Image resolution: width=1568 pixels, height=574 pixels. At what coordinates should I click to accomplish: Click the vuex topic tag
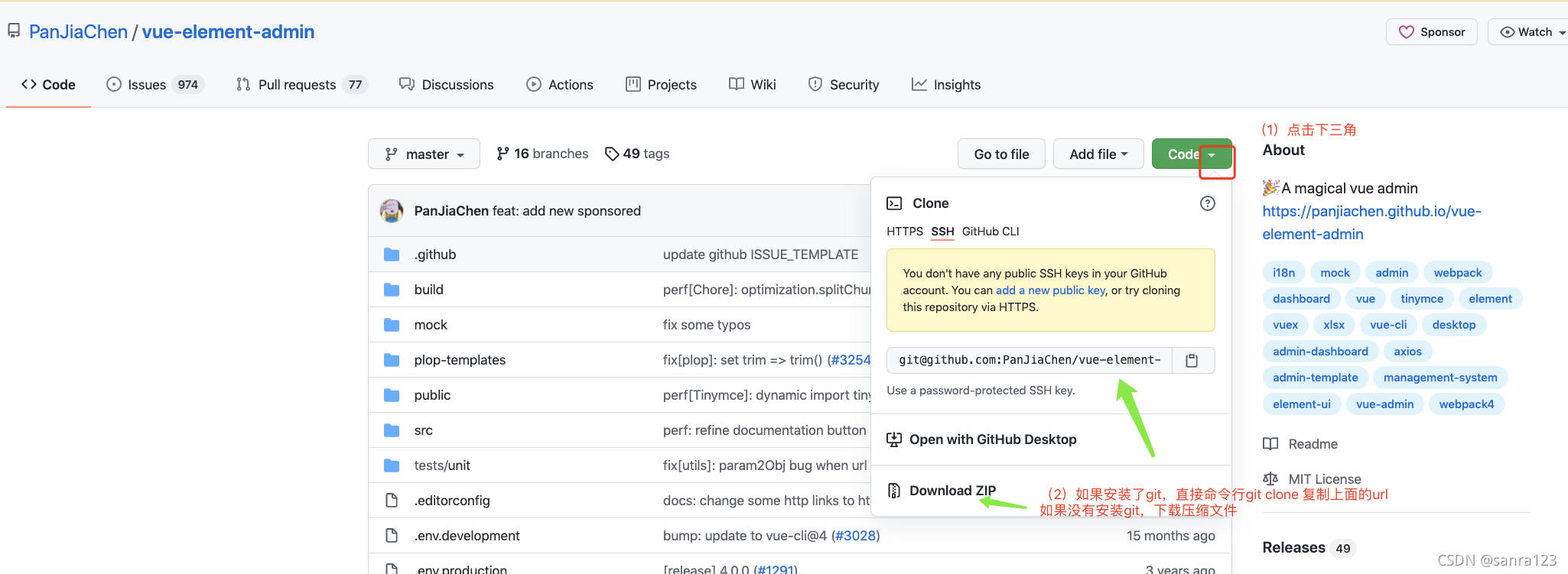point(1285,325)
